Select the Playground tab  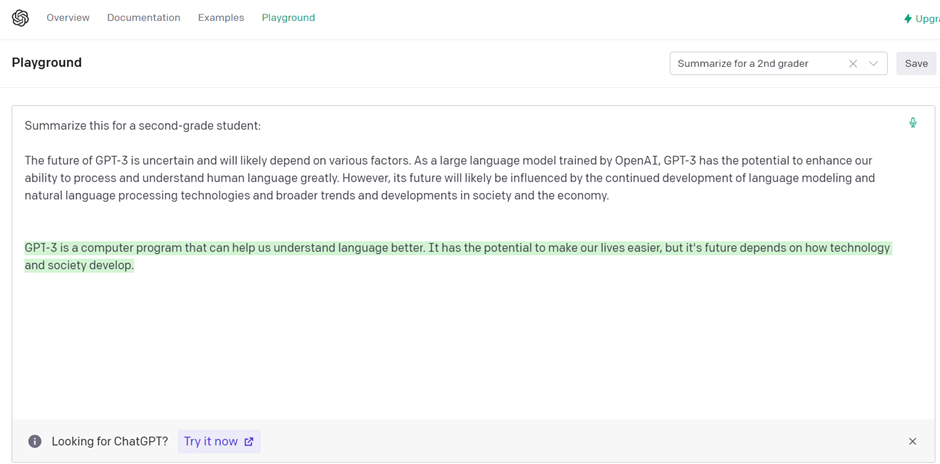[288, 18]
